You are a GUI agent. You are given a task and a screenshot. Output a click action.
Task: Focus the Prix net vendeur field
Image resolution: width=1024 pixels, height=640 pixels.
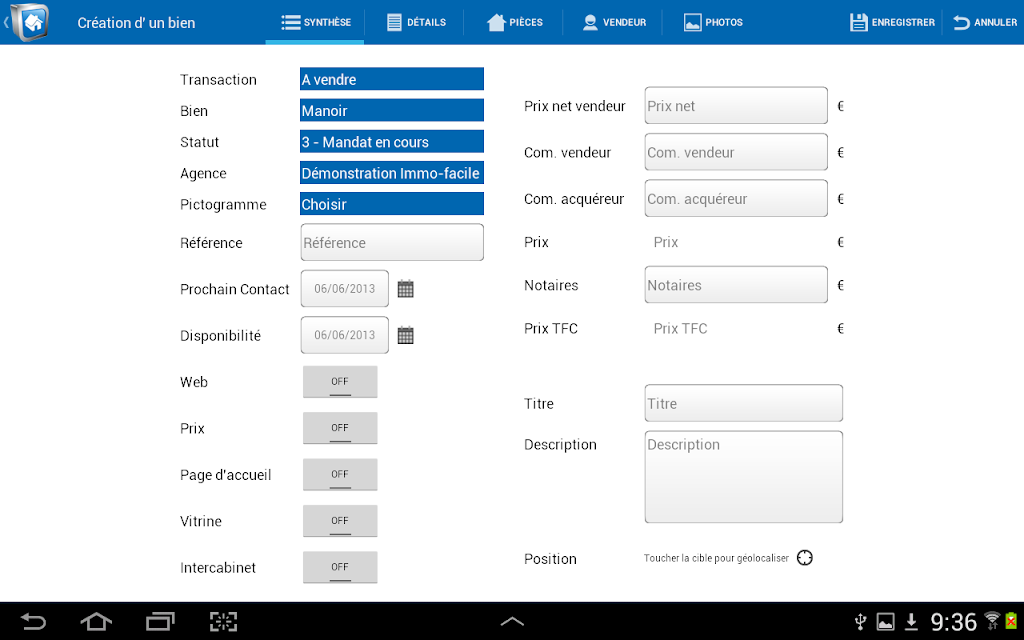(736, 105)
